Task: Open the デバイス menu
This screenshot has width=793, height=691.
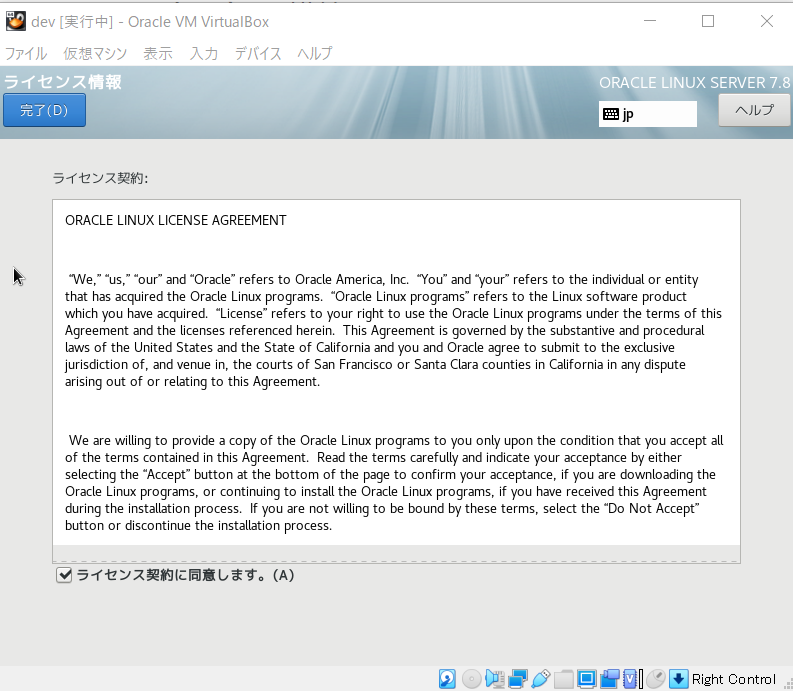Action: click(x=258, y=53)
